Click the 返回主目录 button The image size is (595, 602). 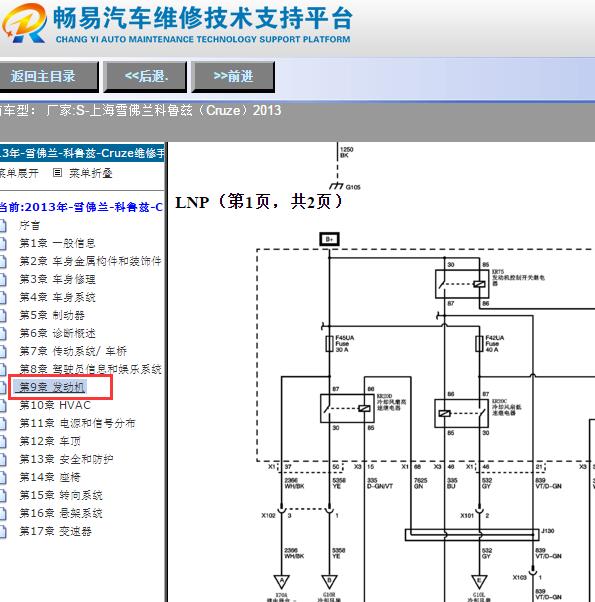48,76
